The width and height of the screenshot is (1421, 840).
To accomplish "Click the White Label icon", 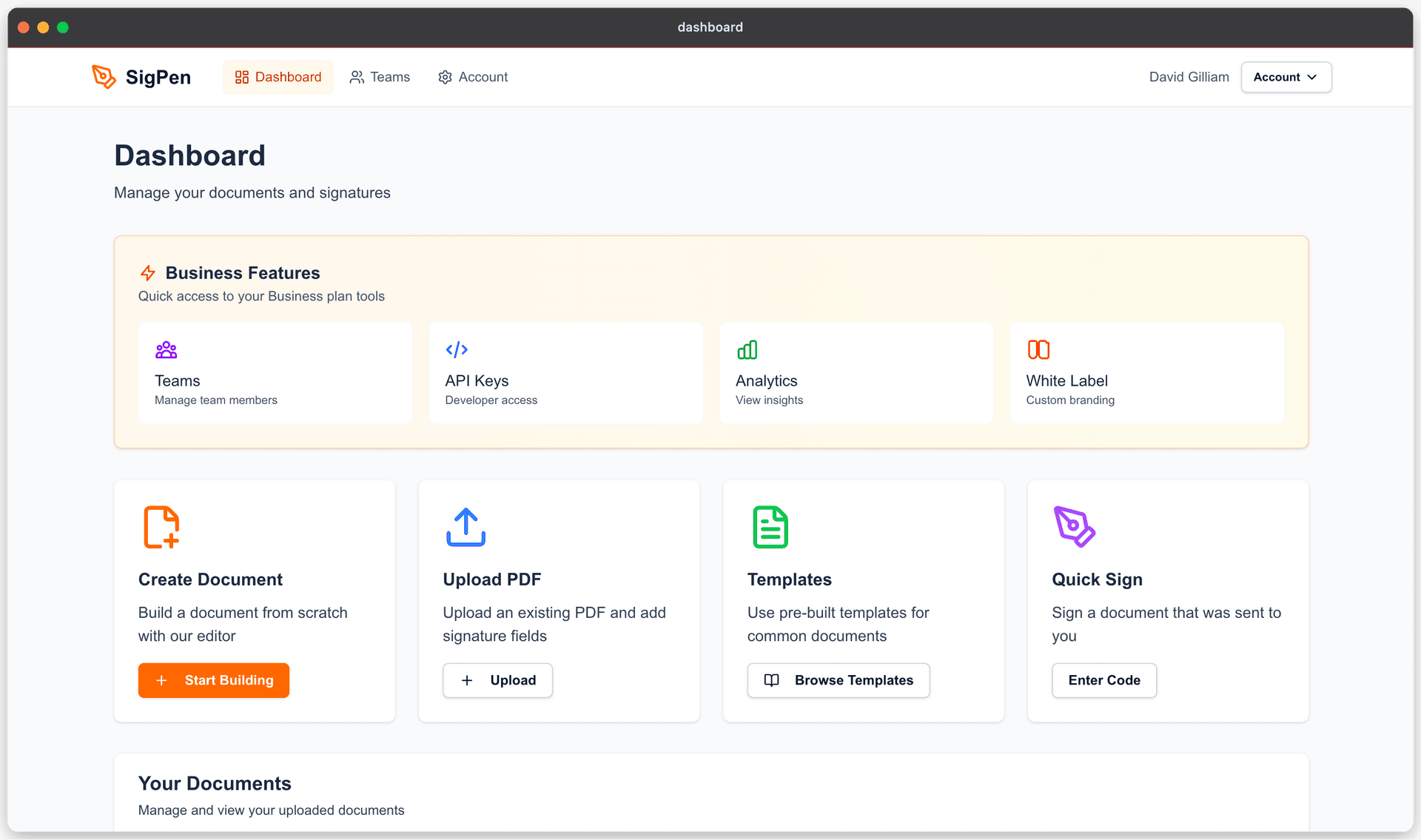I will click(x=1038, y=350).
